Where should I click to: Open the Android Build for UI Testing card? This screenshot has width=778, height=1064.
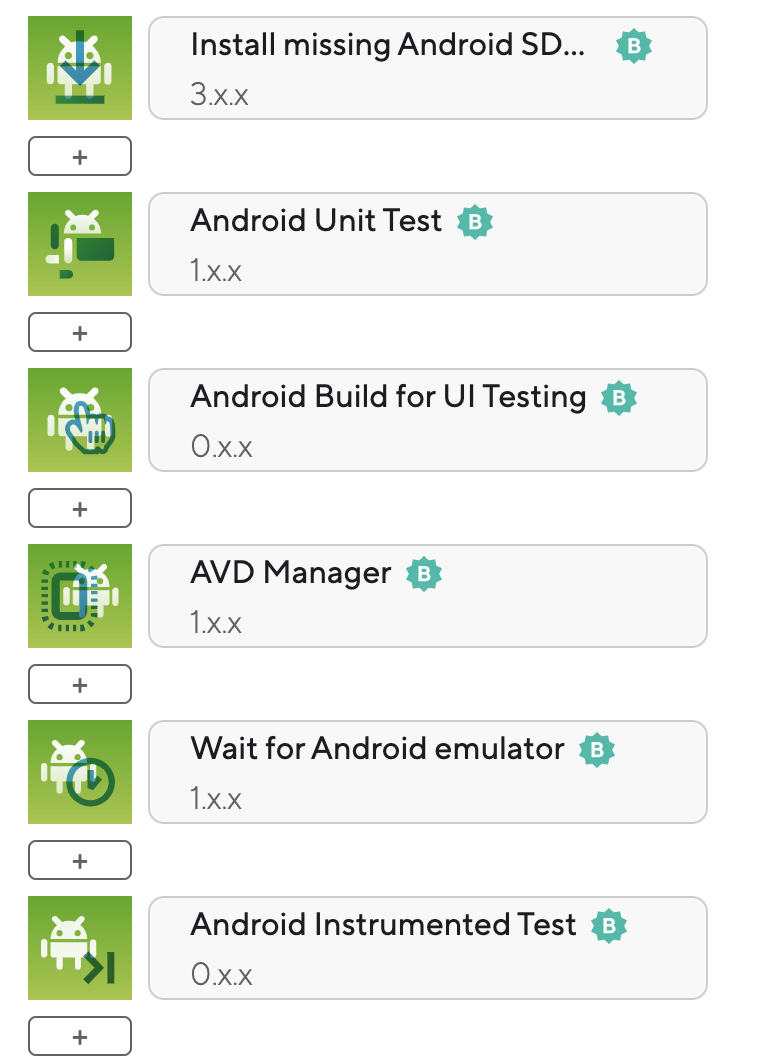click(428, 420)
